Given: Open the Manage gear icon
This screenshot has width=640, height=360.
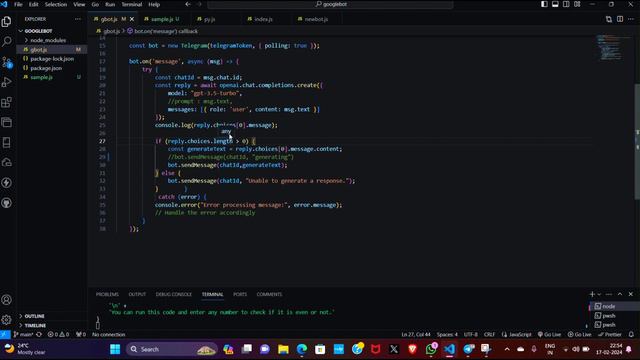Looking at the screenshot, I should (x=7, y=319).
